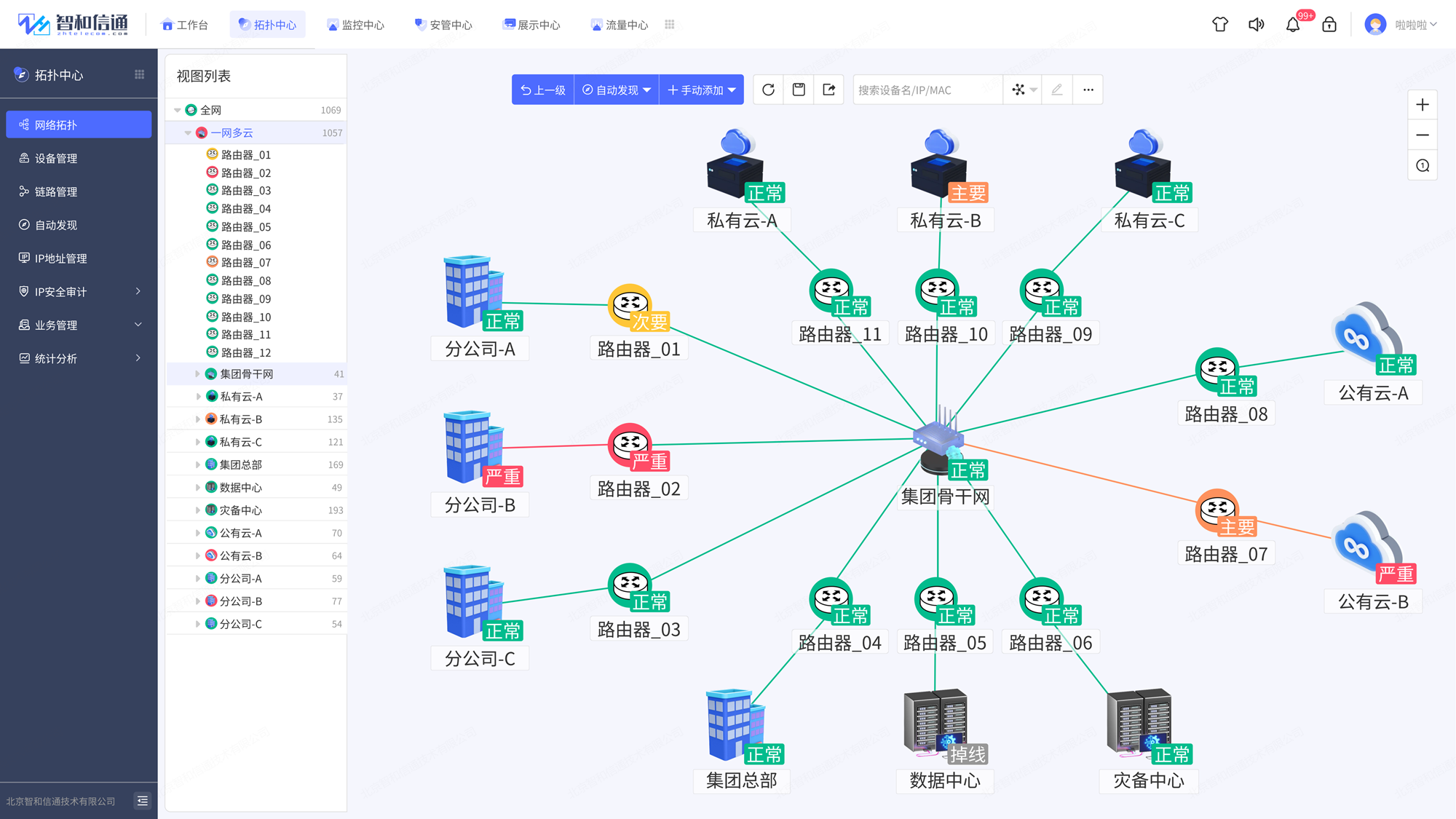
Task: Open the theme skin shirt icon
Action: click(x=1220, y=24)
